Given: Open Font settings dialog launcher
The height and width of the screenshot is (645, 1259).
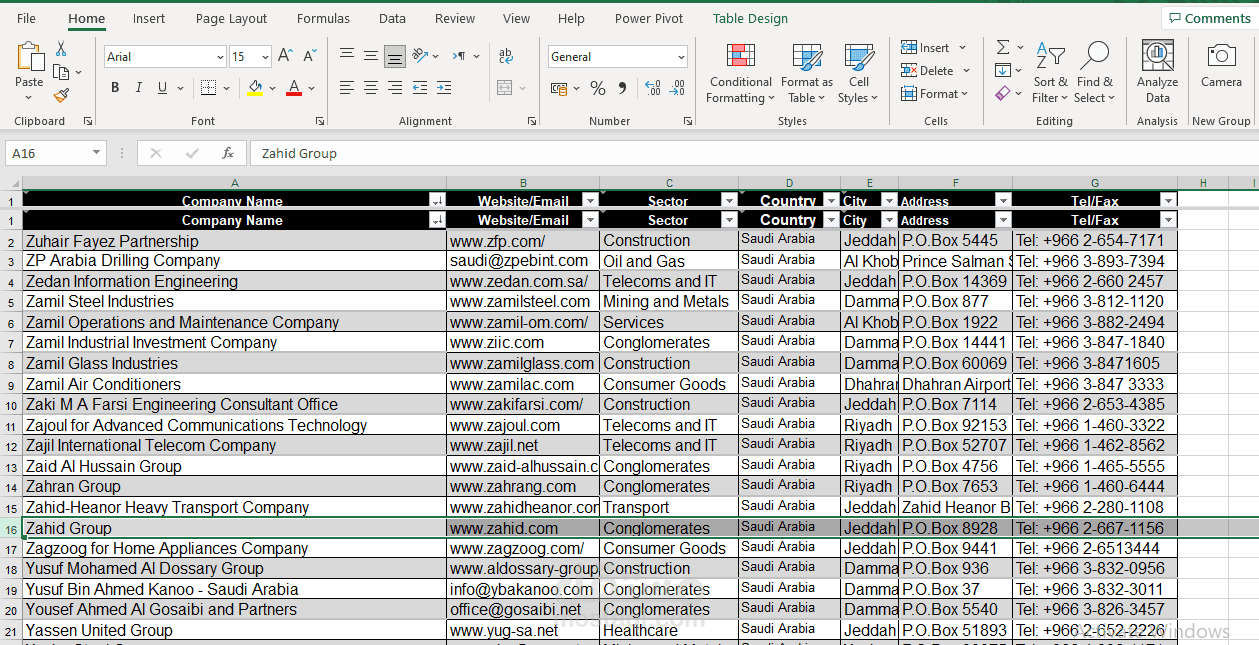Looking at the screenshot, I should click(x=320, y=121).
